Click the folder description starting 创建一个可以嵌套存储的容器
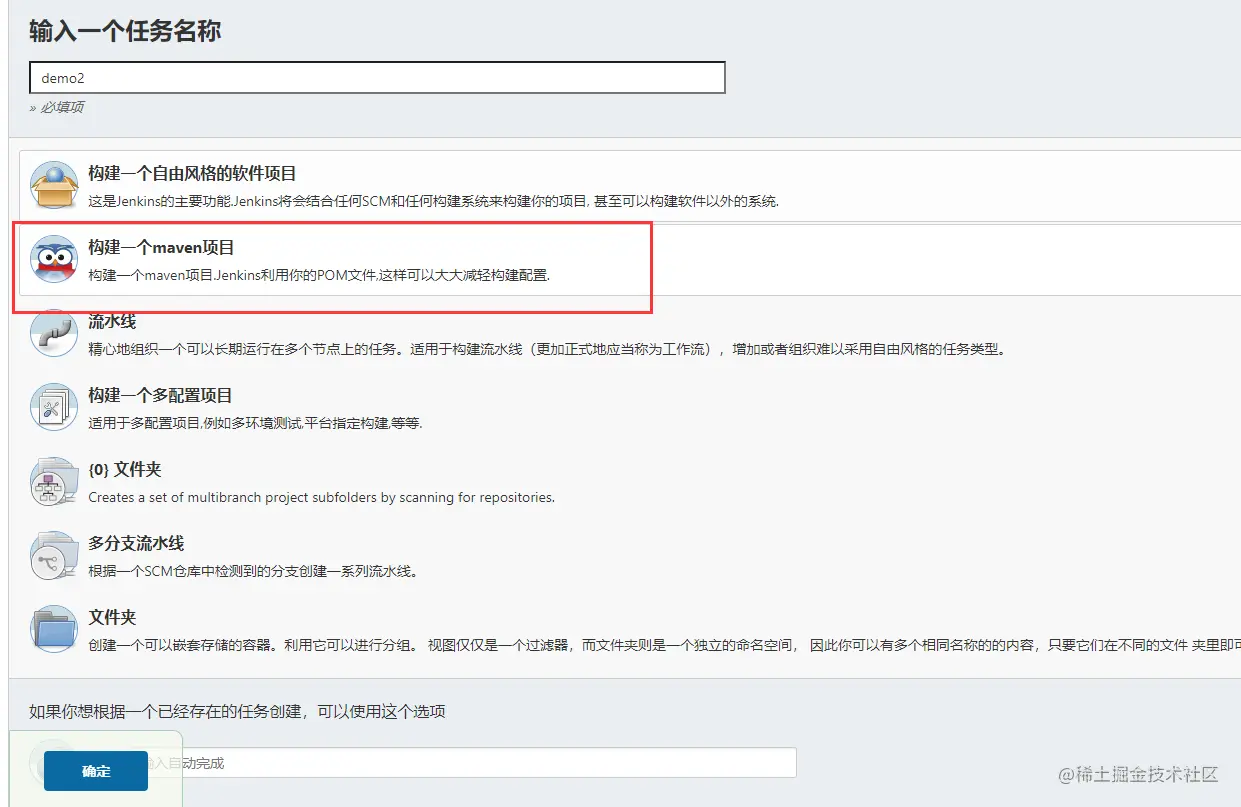This screenshot has width=1241, height=807. pyautogui.click(x=664, y=645)
